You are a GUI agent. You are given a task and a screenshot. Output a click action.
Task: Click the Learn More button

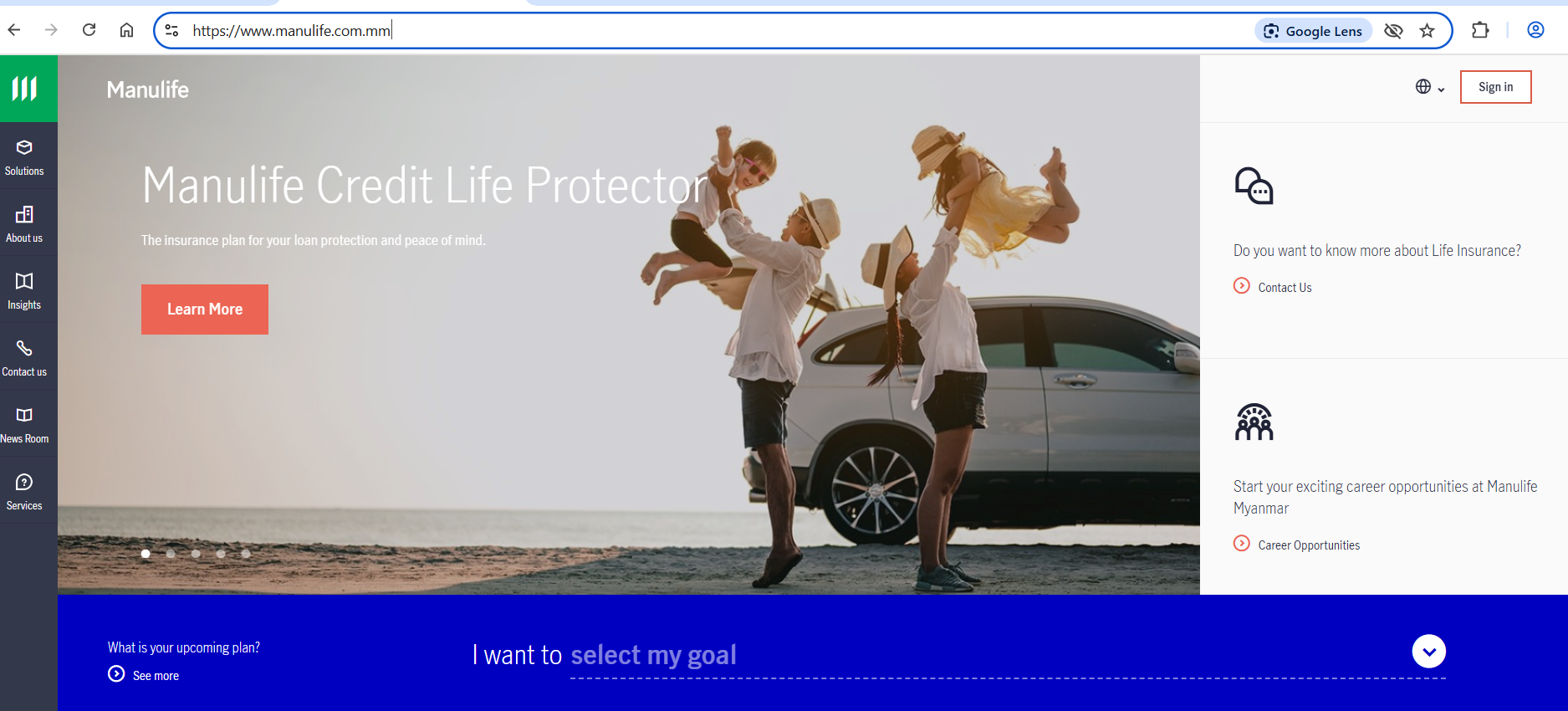[205, 309]
